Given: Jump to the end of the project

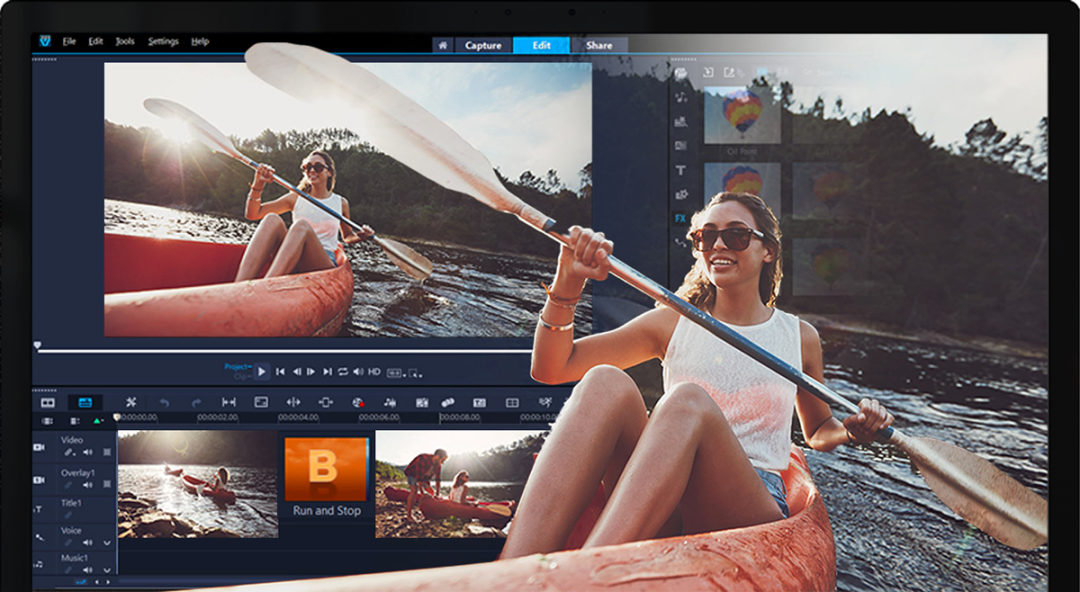Looking at the screenshot, I should click(327, 372).
